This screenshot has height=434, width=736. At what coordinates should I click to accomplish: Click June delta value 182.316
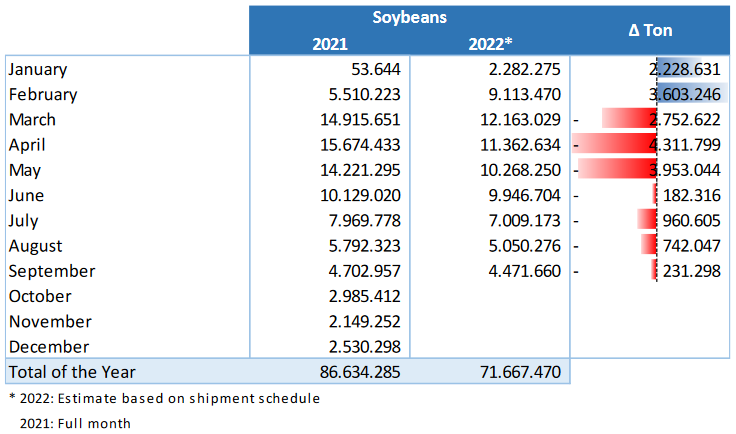pos(690,196)
